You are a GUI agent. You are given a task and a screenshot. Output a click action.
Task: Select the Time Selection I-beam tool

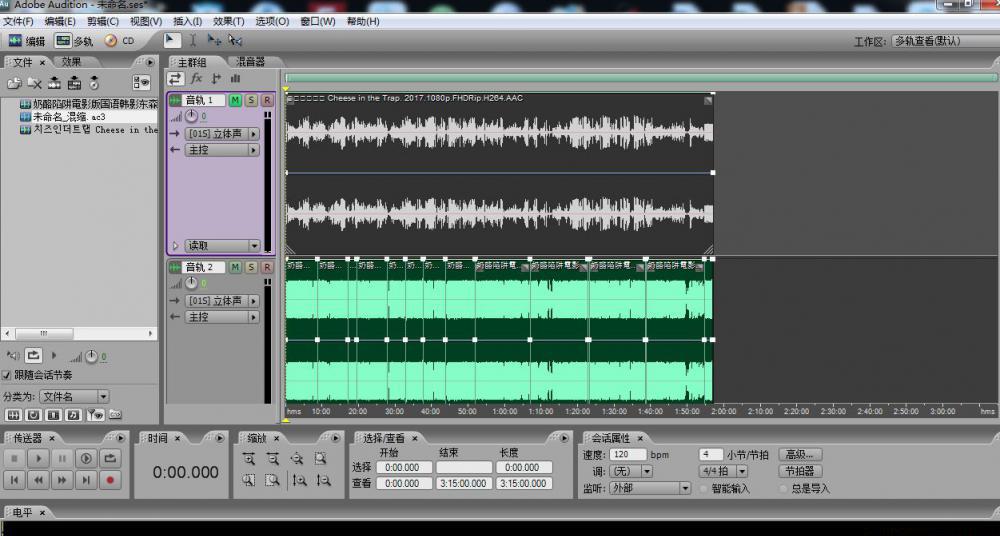point(193,40)
